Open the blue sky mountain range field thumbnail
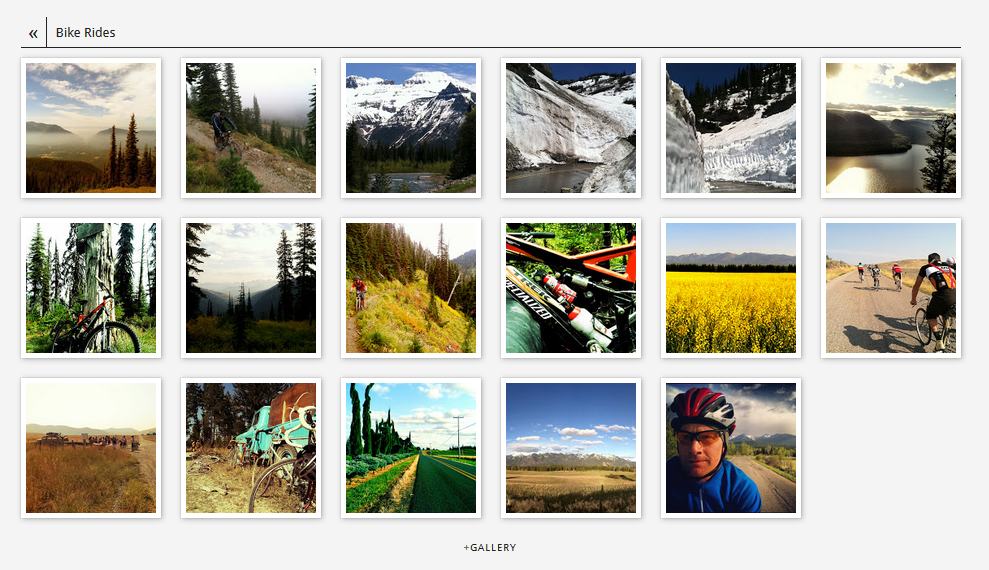Viewport: 989px width, 570px height. [571, 448]
